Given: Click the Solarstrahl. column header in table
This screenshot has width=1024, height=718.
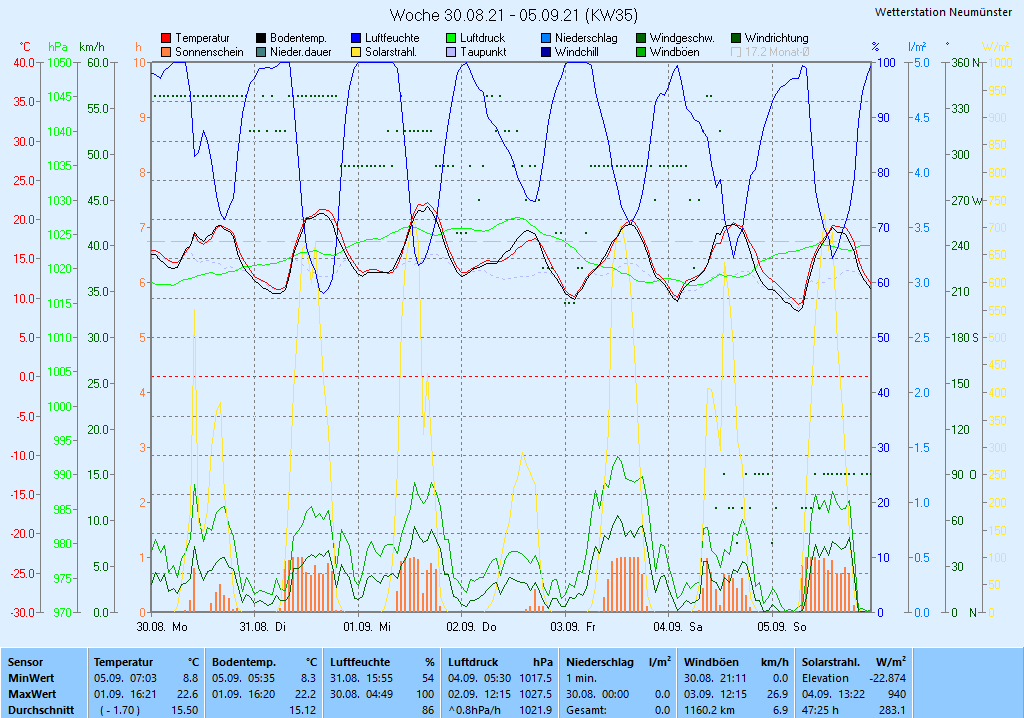Looking at the screenshot, I should (833, 662).
